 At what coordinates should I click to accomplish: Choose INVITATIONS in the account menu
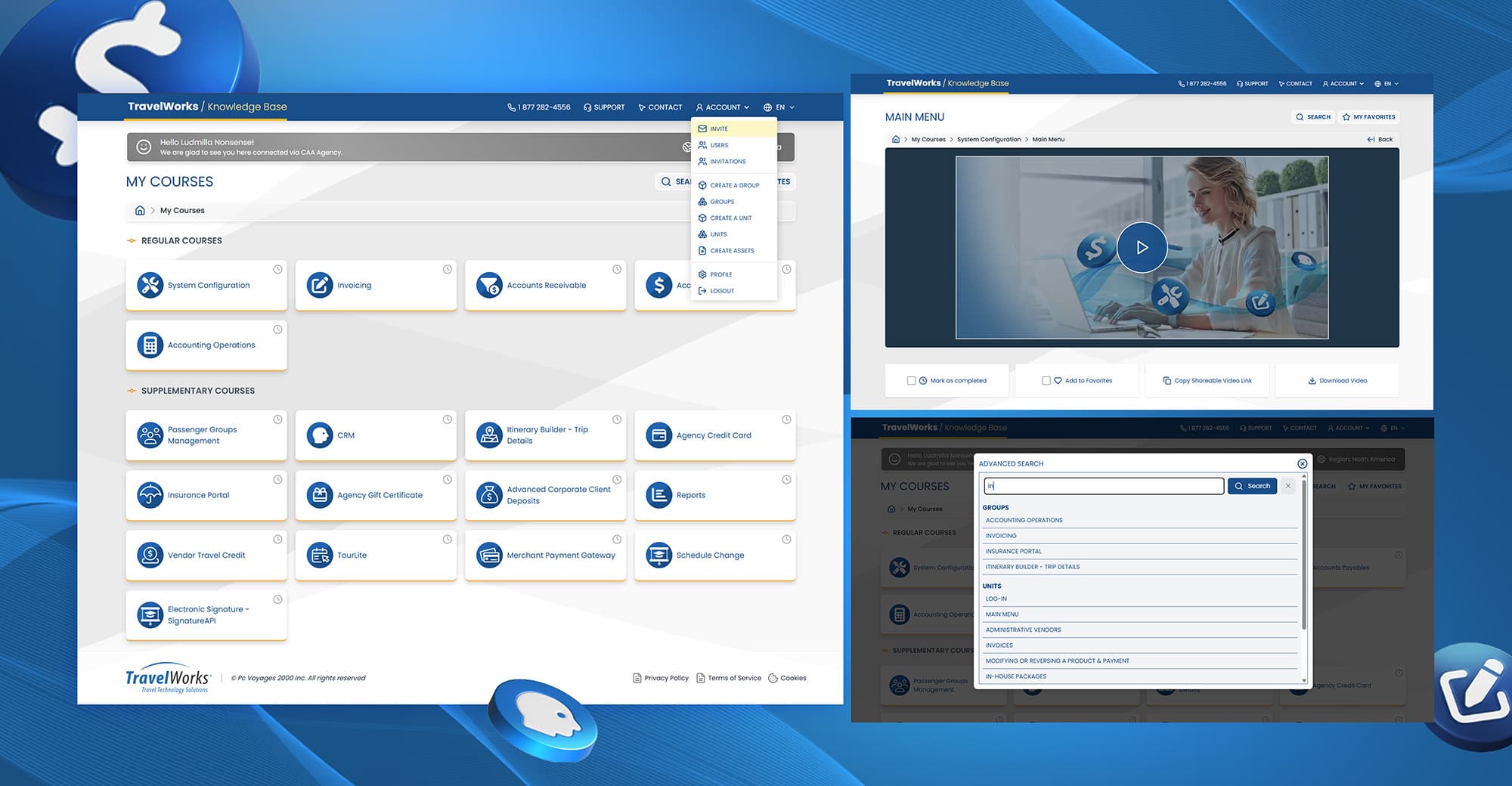(733, 162)
